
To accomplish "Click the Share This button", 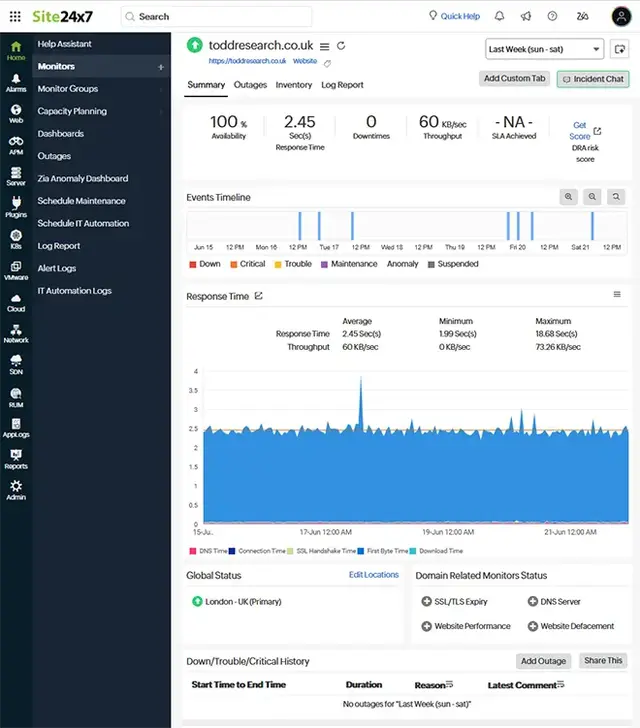I will (603, 660).
